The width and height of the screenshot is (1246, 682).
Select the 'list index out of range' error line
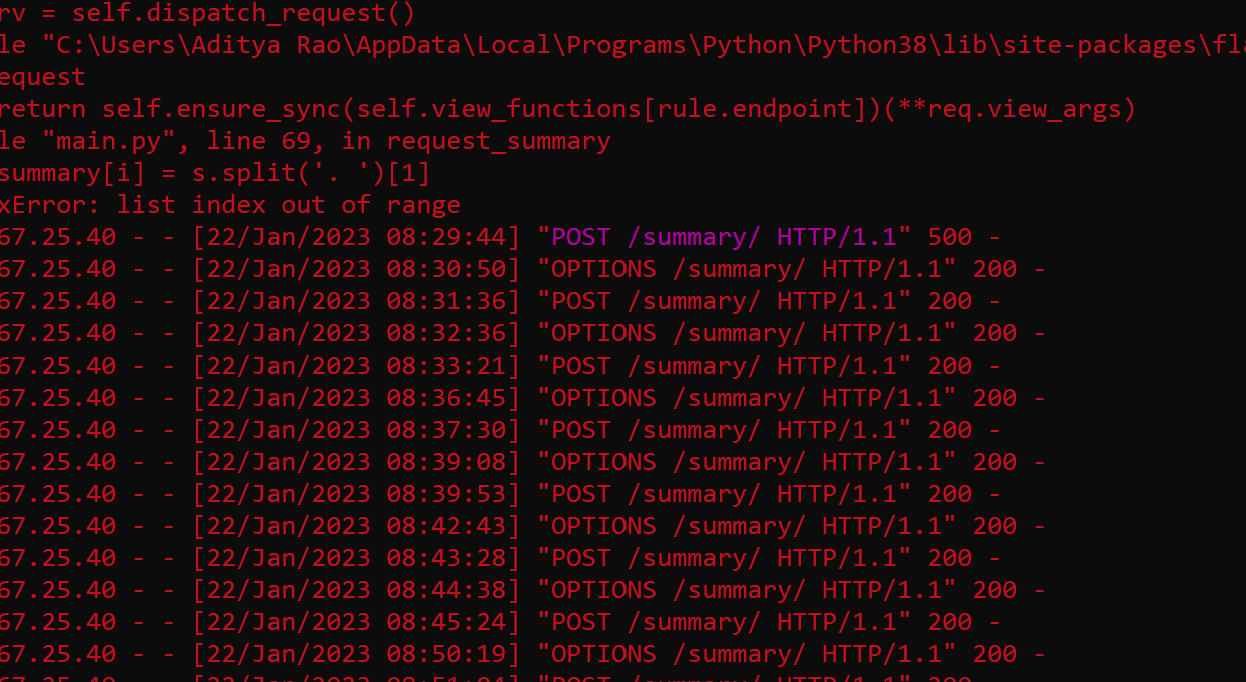point(230,205)
